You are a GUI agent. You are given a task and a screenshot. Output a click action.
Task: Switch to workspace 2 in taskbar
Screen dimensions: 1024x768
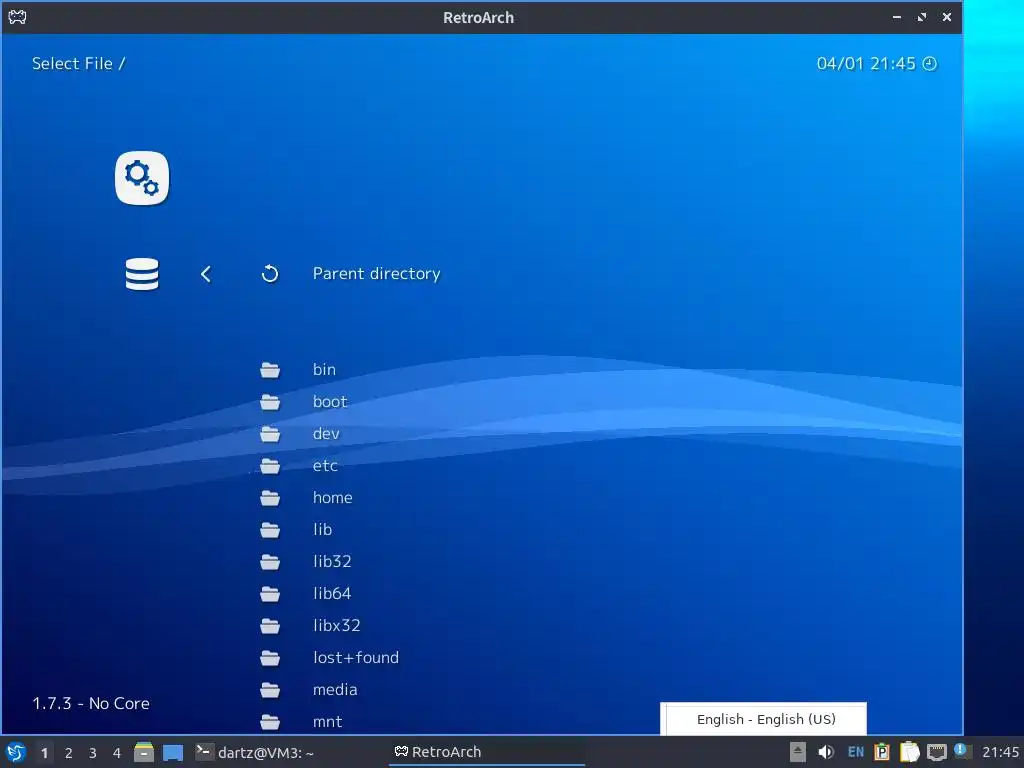(x=69, y=753)
